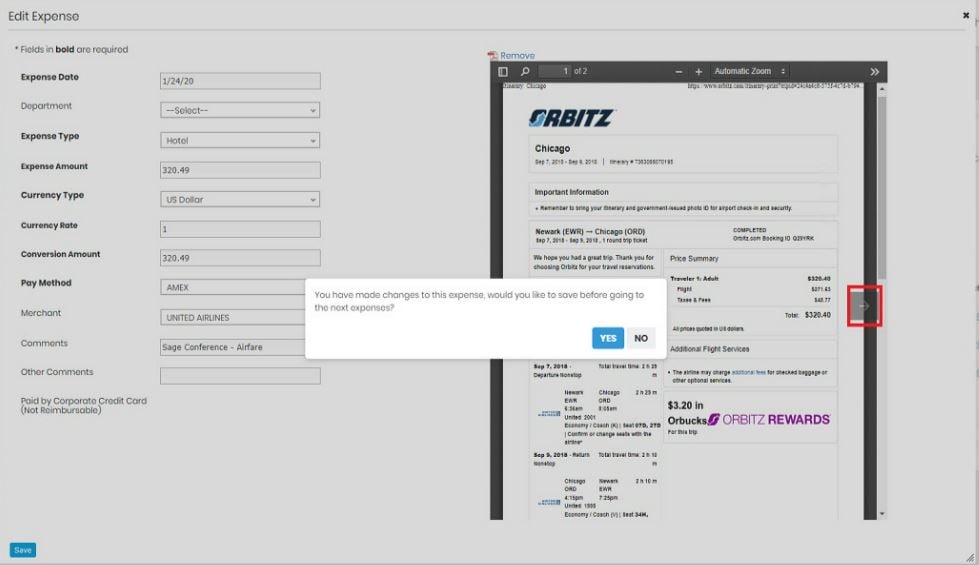
Task: Zoom in the PDF with plus
Action: tap(699, 72)
